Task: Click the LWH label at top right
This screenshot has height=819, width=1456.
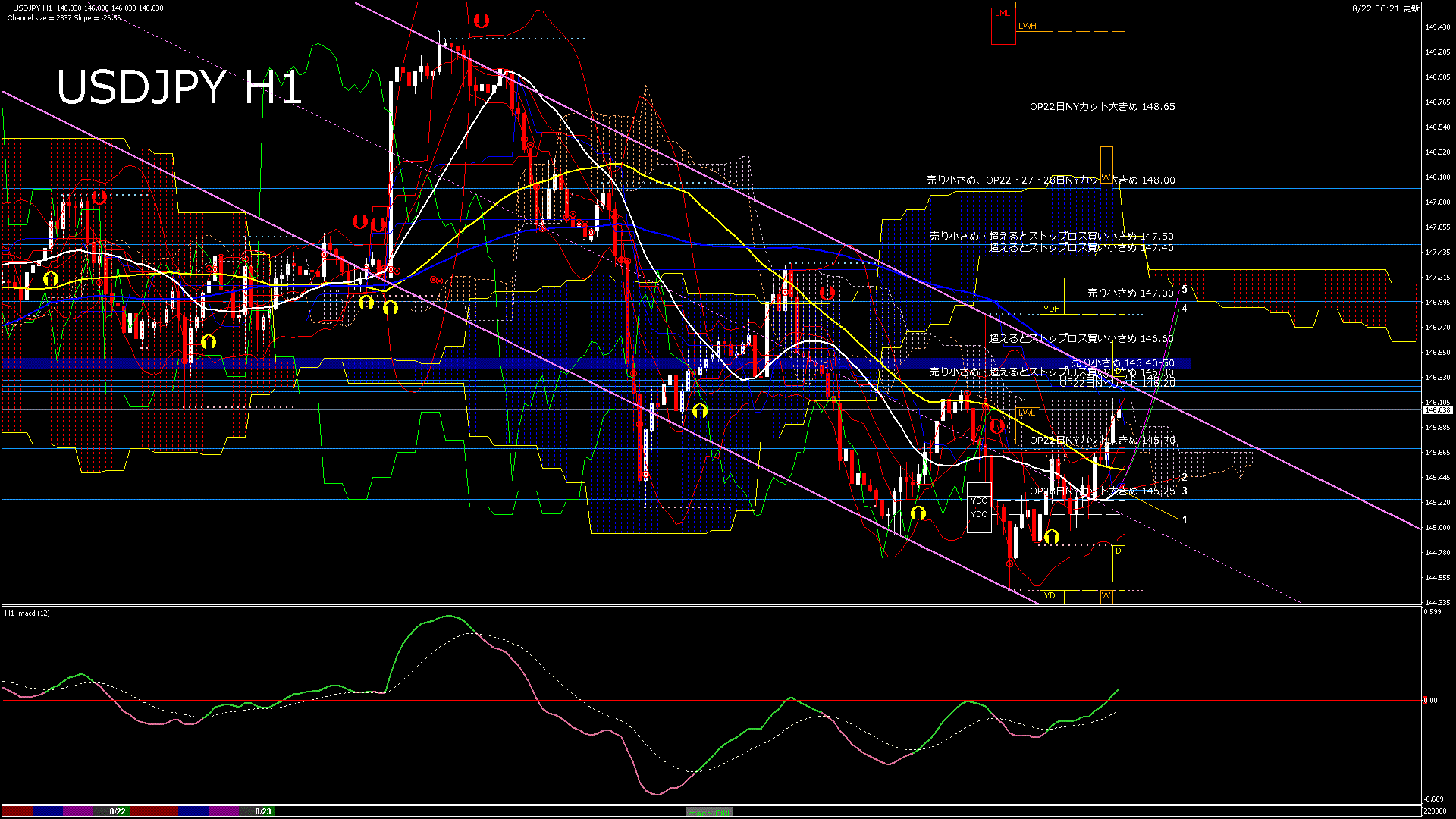Action: (1027, 26)
